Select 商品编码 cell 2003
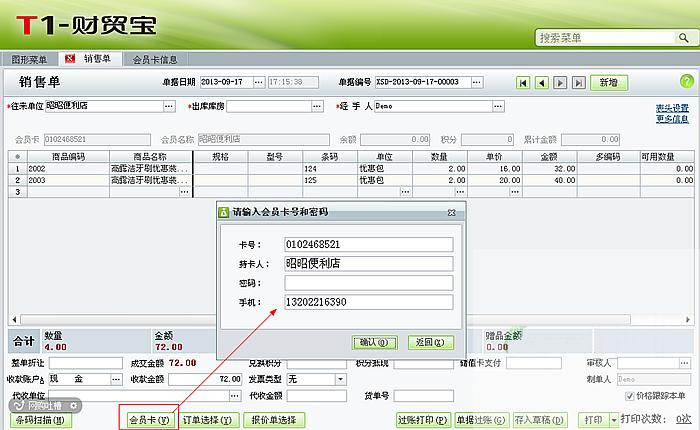Viewport: 700px width, 430px height. tap(68, 180)
